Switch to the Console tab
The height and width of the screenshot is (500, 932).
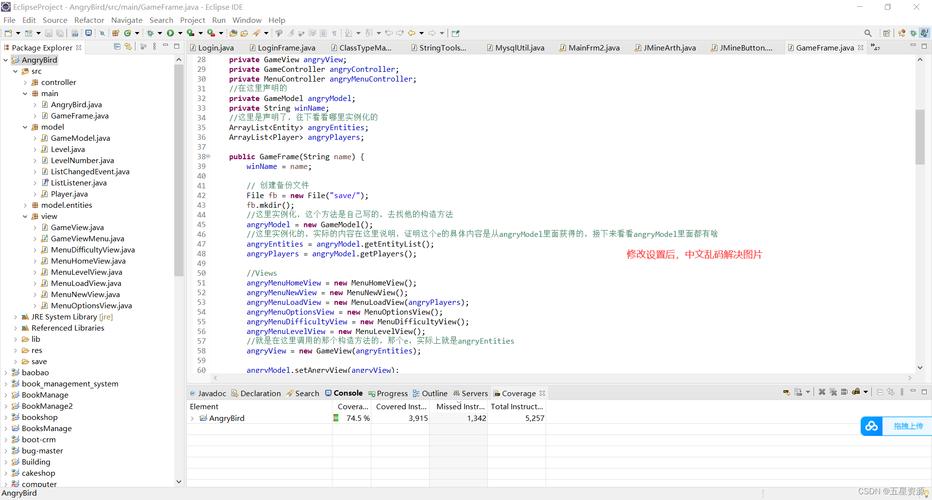[x=347, y=394]
